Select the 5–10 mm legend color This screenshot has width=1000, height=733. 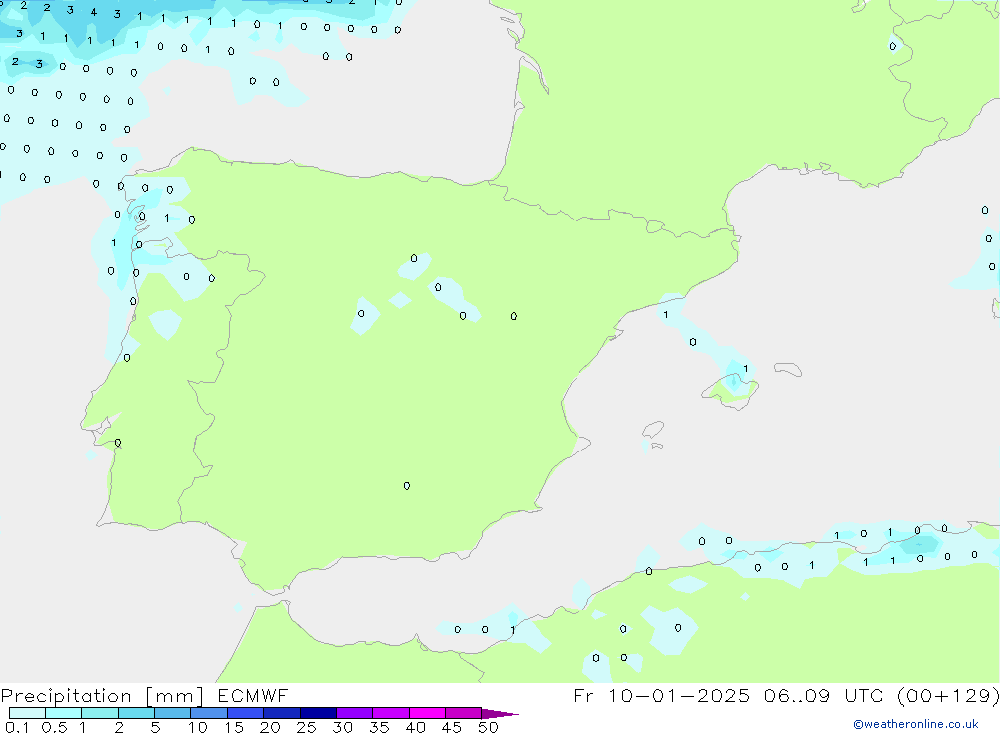[173, 713]
